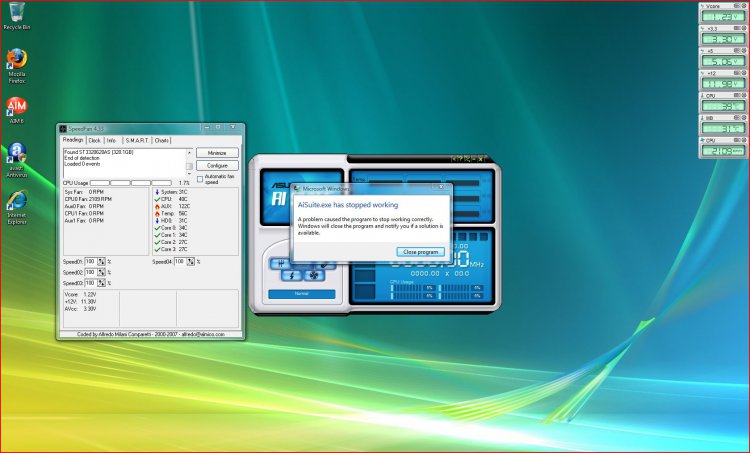This screenshot has height=453, width=750.
Task: Click the +5 voltage monitor display
Action: (723, 61)
